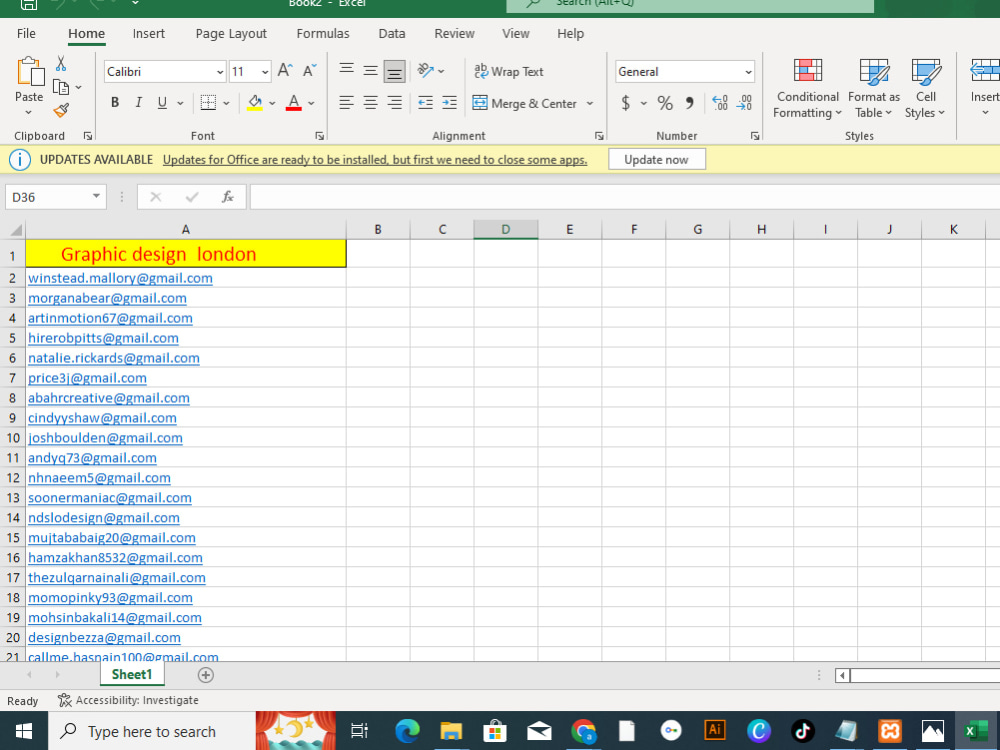Click the Align Right icon

click(395, 103)
